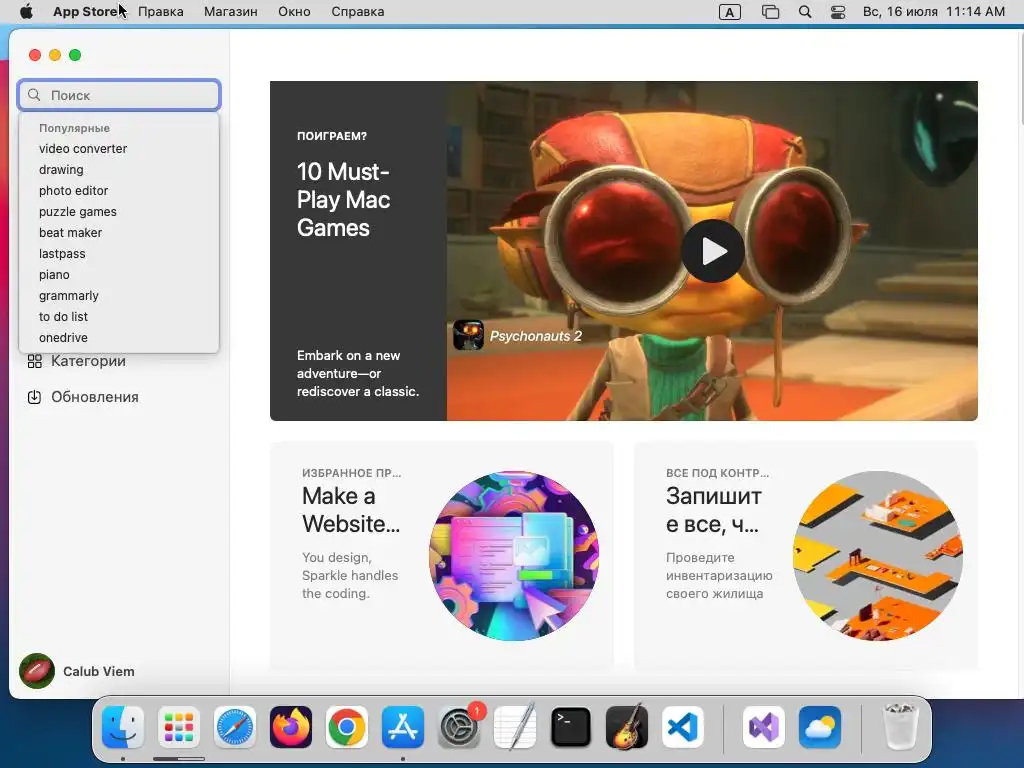1024x768 pixels.
Task: Open Terminal from the dock
Action: tap(571, 727)
